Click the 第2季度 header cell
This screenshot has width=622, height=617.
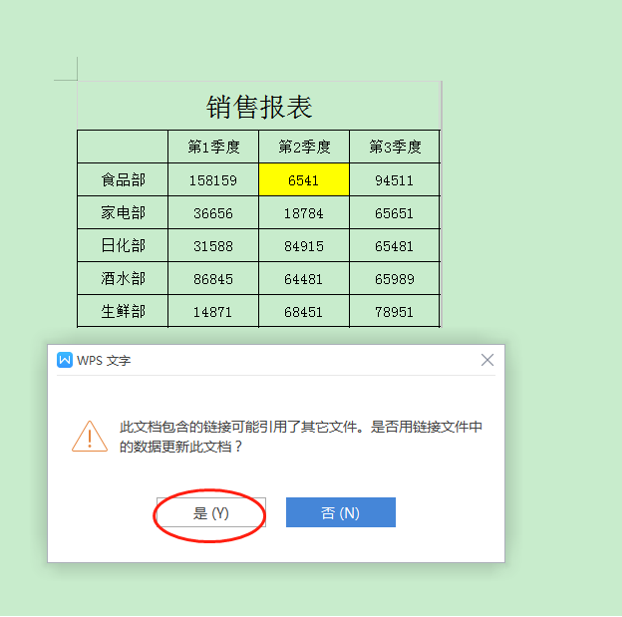click(x=304, y=147)
